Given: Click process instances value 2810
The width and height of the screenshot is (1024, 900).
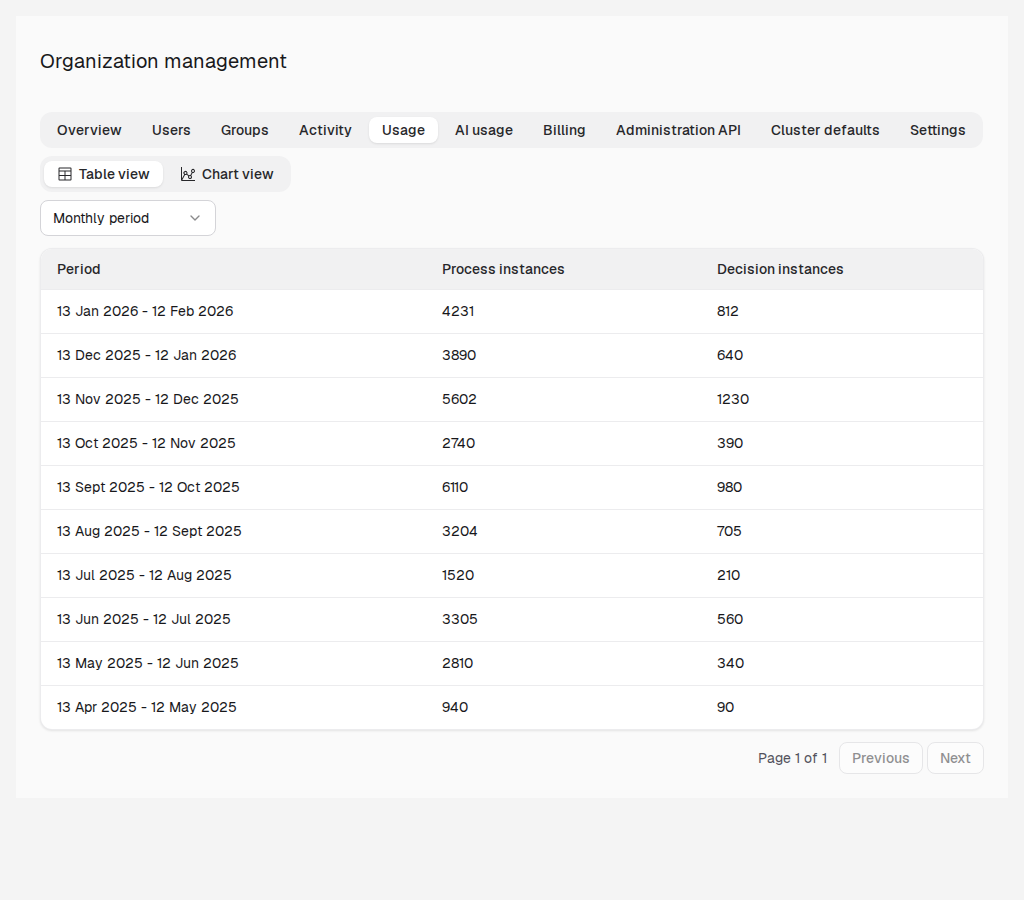Looking at the screenshot, I should coord(457,663).
